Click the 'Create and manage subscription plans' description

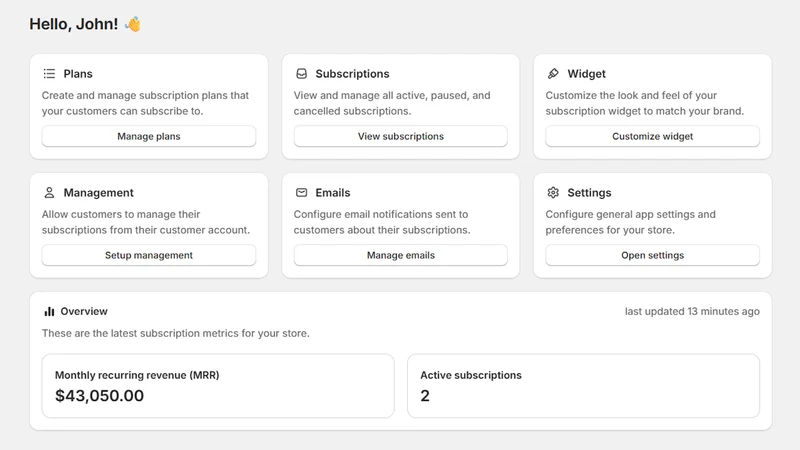tap(145, 103)
